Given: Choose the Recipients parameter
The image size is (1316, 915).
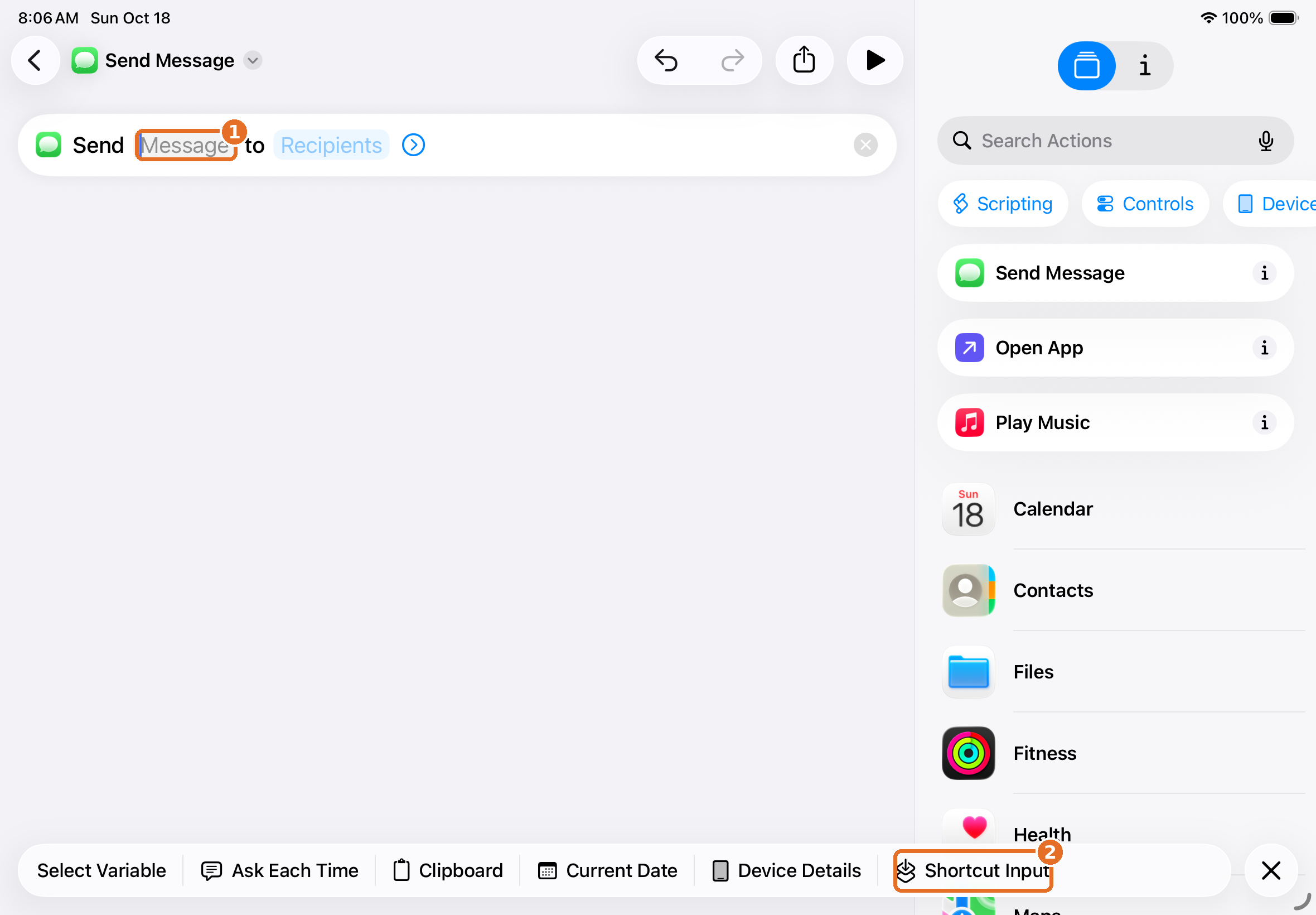Looking at the screenshot, I should tap(331, 146).
